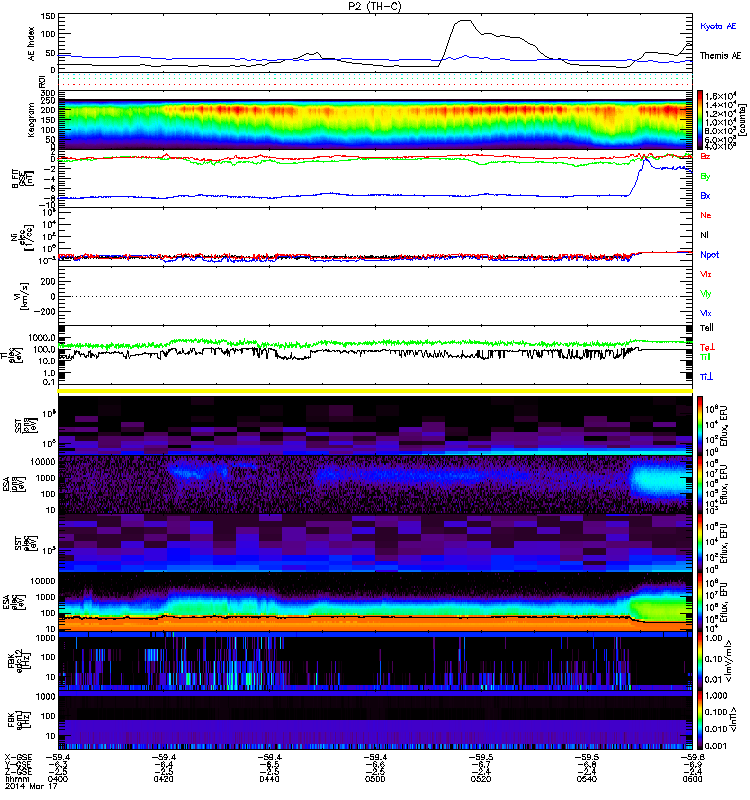Select the Themis AE legend label
750x800 pixels.
point(720,56)
